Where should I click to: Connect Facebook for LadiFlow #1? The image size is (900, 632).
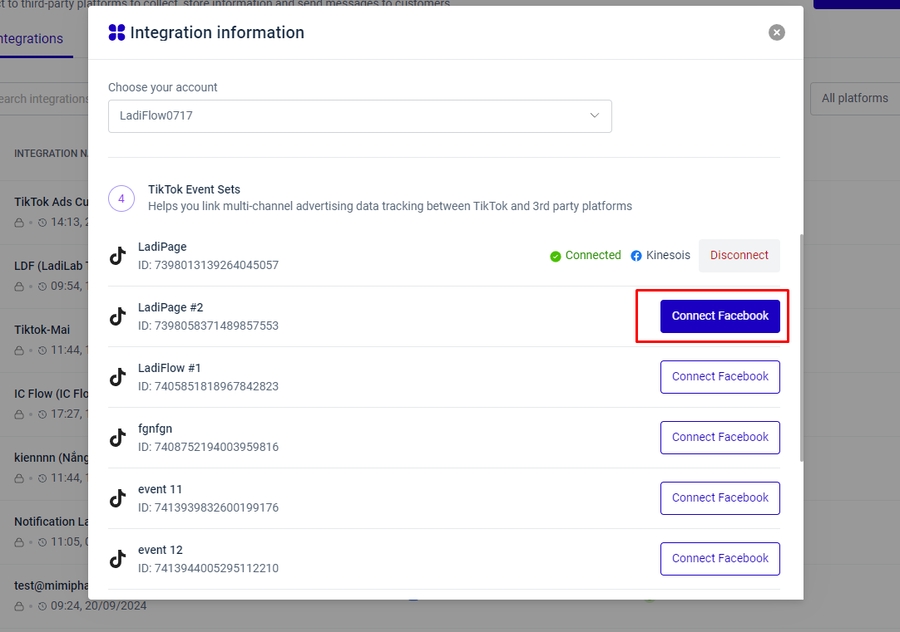(720, 377)
